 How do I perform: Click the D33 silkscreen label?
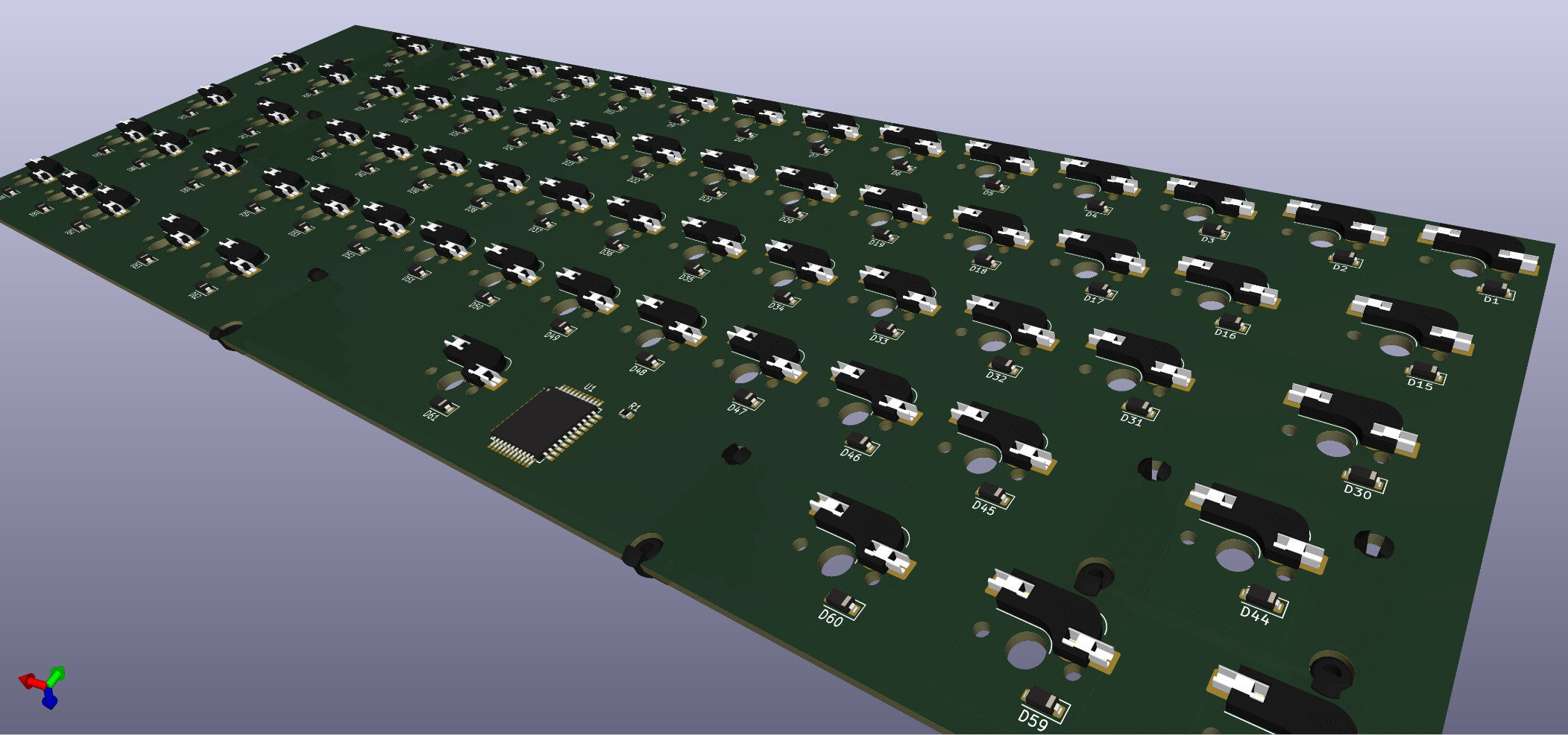pyautogui.click(x=879, y=339)
